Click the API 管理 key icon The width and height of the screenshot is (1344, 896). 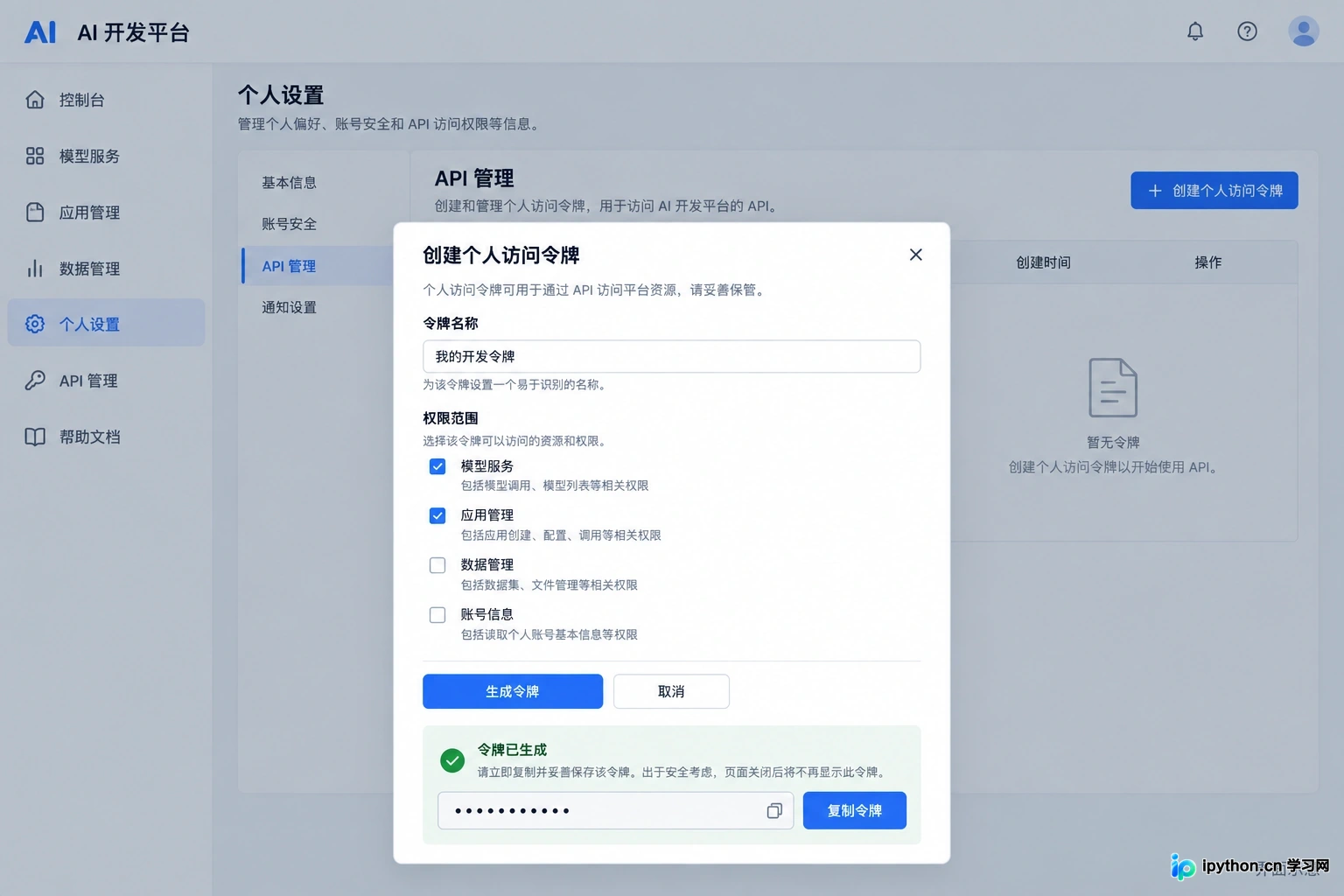[35, 381]
